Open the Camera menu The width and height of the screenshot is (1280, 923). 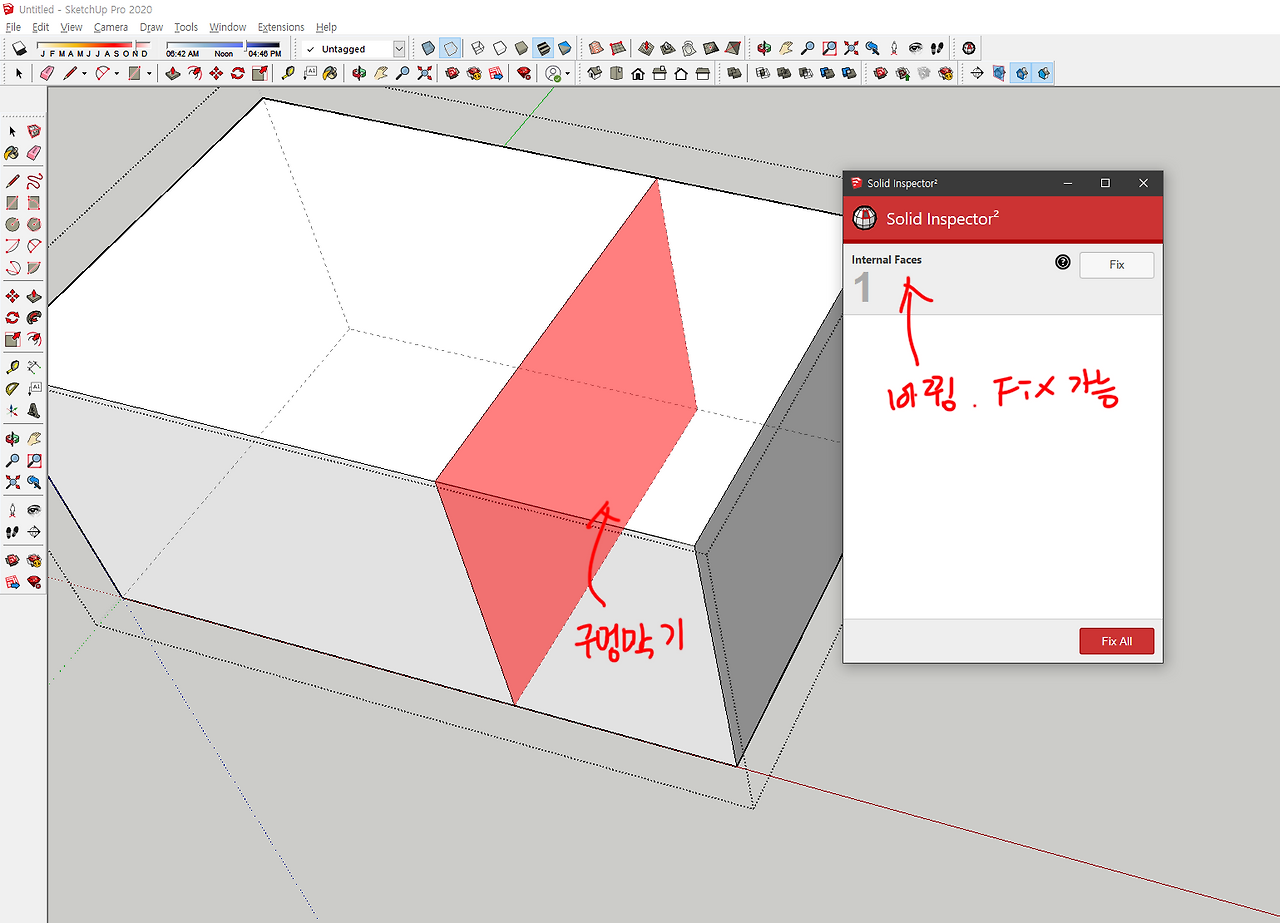(x=111, y=27)
